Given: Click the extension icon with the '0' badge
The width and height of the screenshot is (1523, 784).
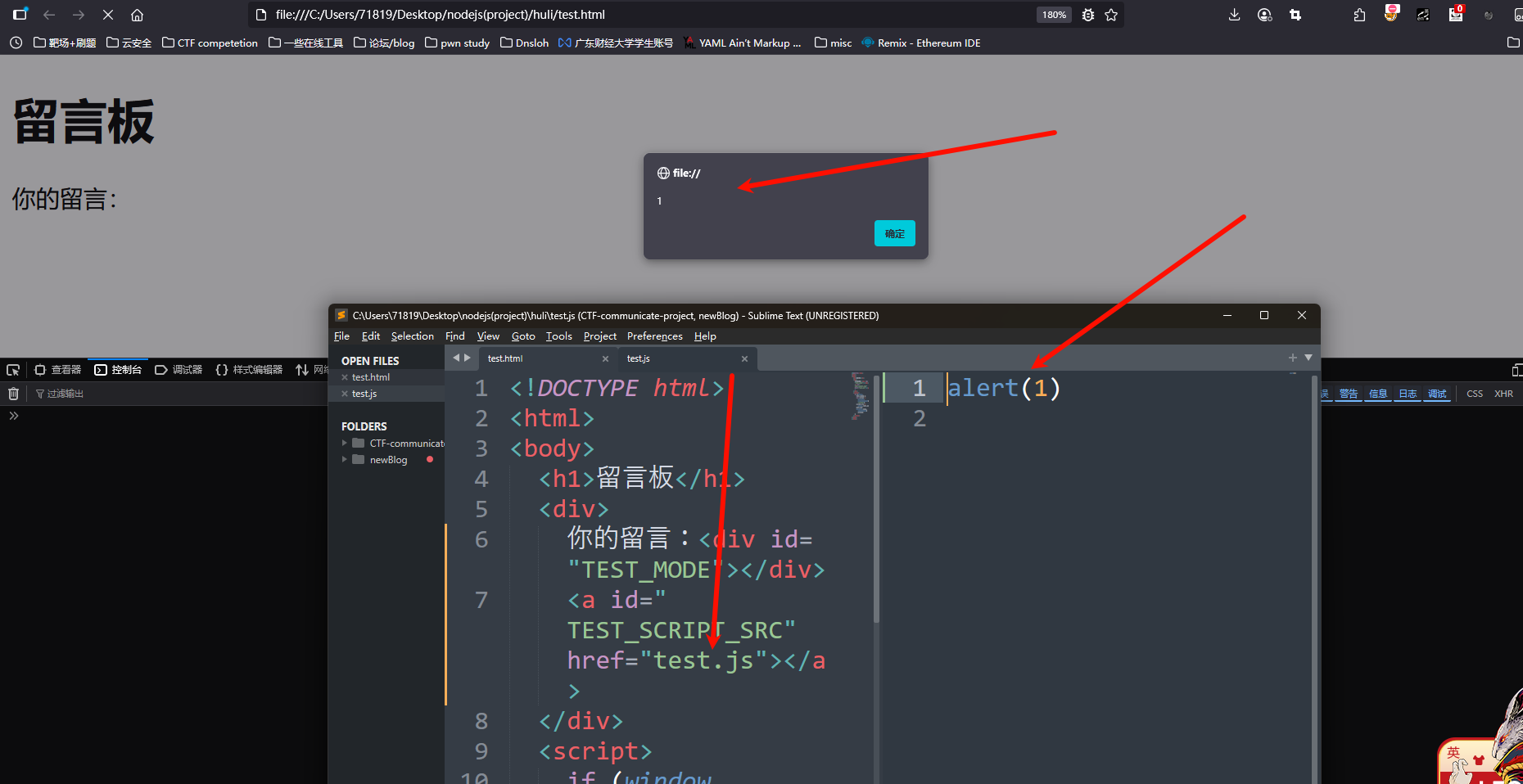Looking at the screenshot, I should 1456,13.
